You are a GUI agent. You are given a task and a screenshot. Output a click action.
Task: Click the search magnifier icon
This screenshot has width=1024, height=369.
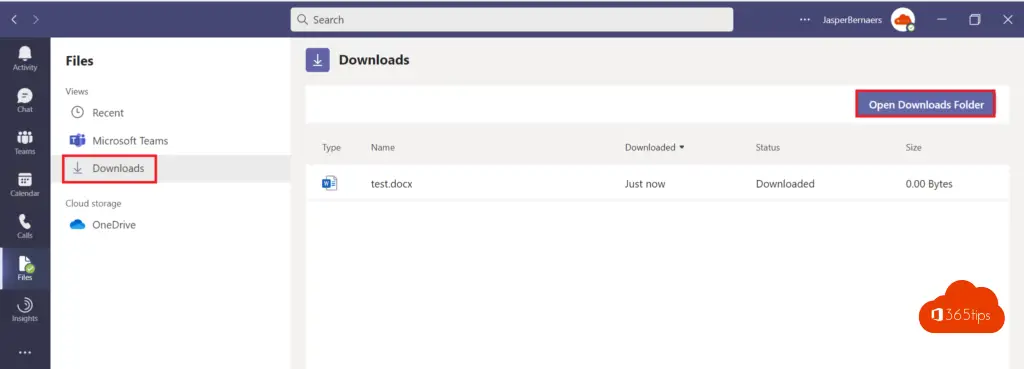coord(302,20)
